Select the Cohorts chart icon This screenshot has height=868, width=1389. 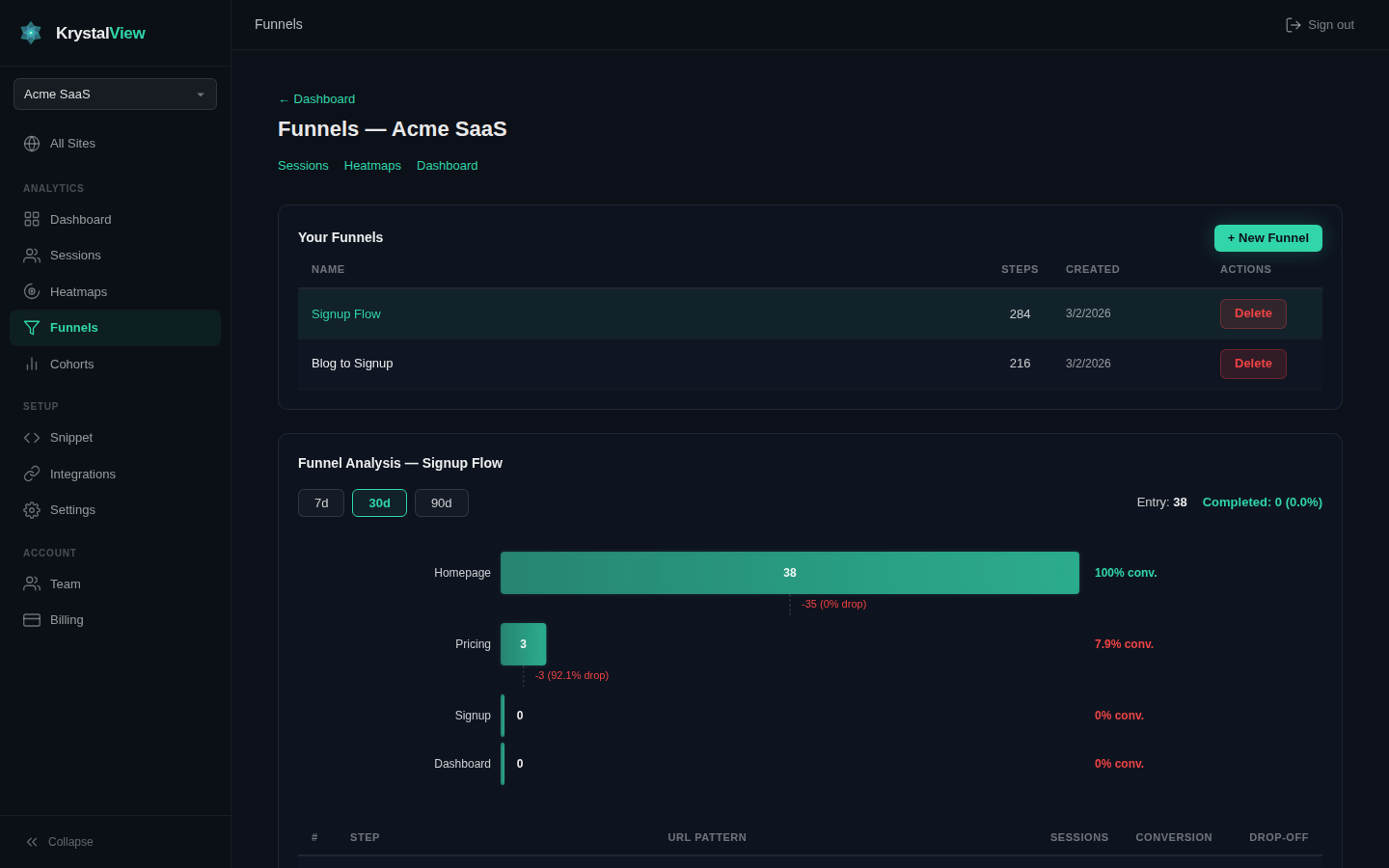click(32, 364)
